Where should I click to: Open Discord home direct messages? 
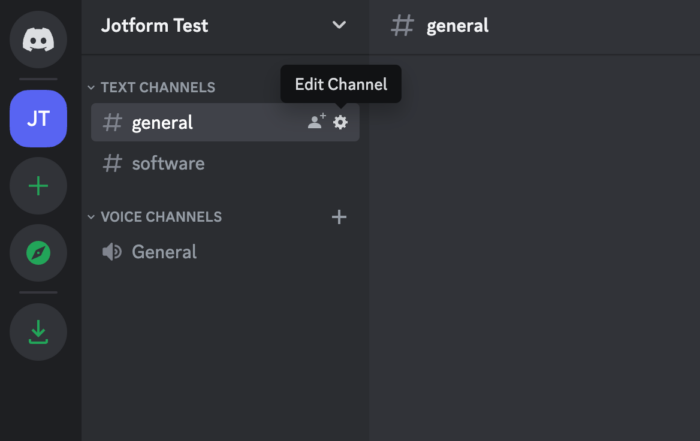click(x=38, y=40)
